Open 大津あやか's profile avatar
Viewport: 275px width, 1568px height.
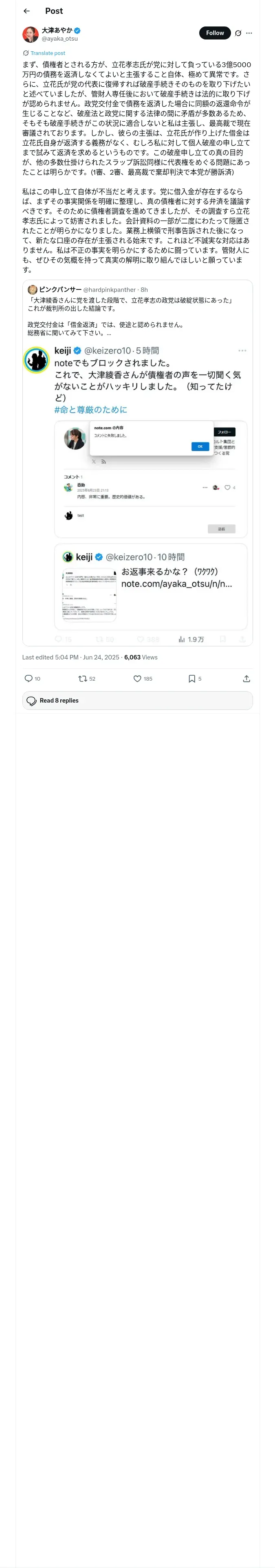point(31,34)
